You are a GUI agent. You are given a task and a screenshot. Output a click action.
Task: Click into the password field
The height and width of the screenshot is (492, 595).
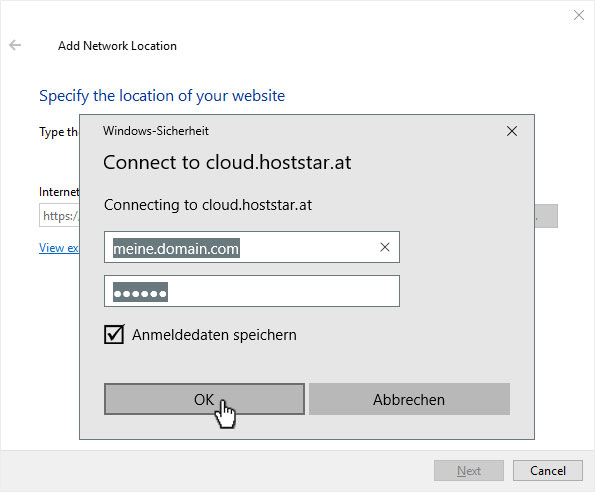(x=252, y=291)
